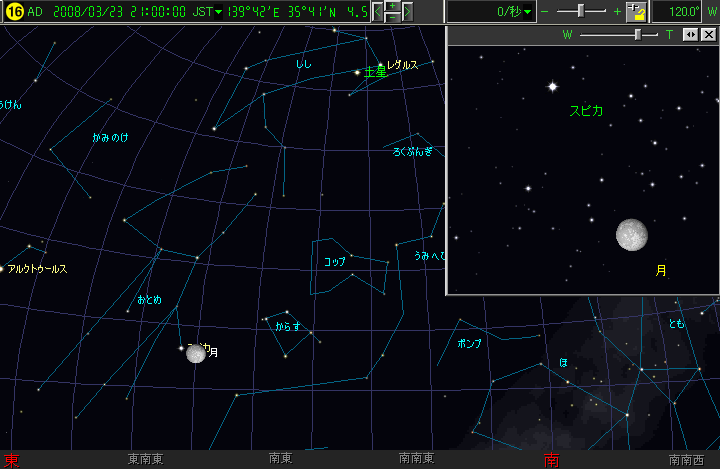Click the アルクトゥールス star label
720x469 pixels.
click(38, 269)
